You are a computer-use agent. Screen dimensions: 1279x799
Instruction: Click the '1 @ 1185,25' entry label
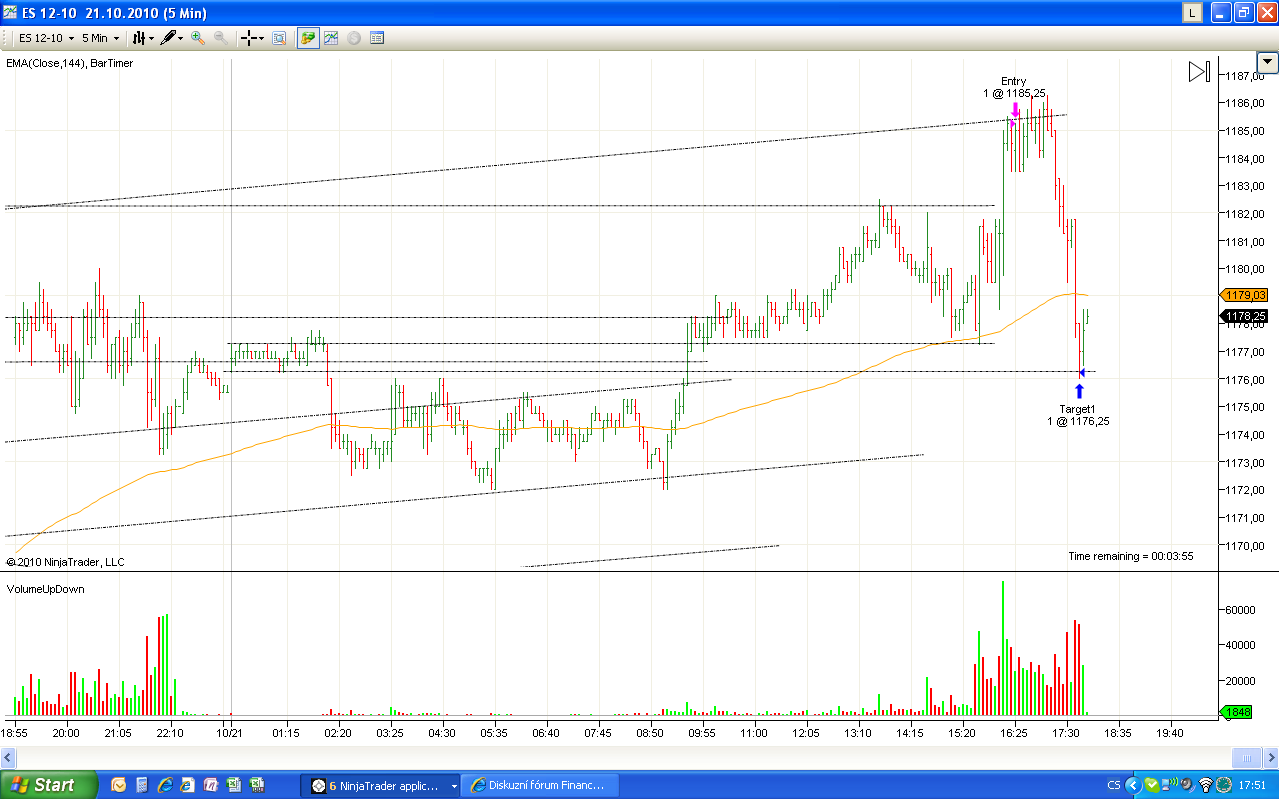pyautogui.click(x=1014, y=93)
